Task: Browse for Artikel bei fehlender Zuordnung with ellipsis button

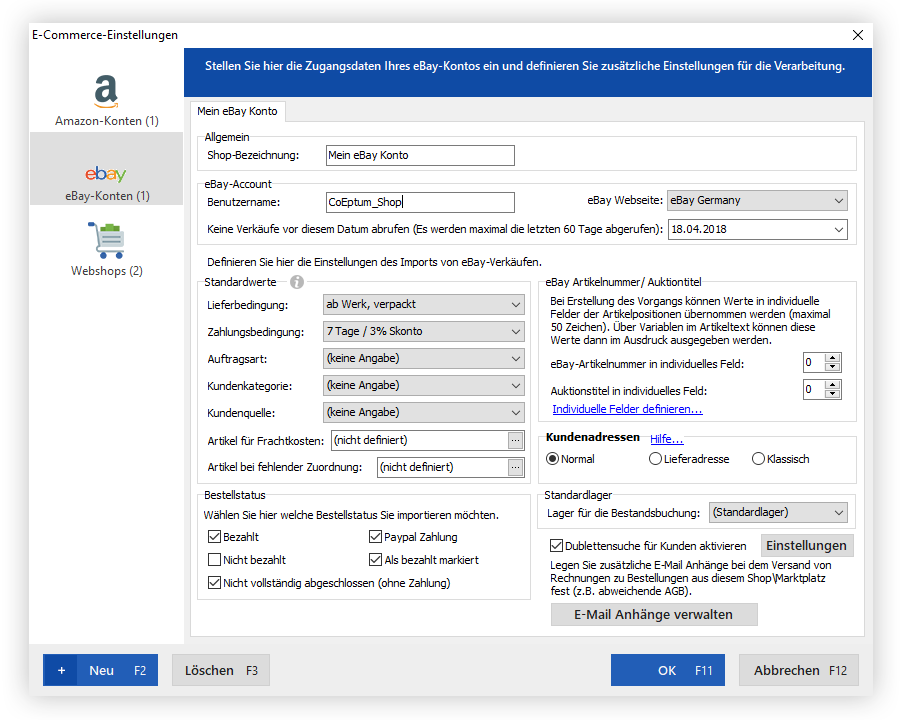Action: pos(515,467)
